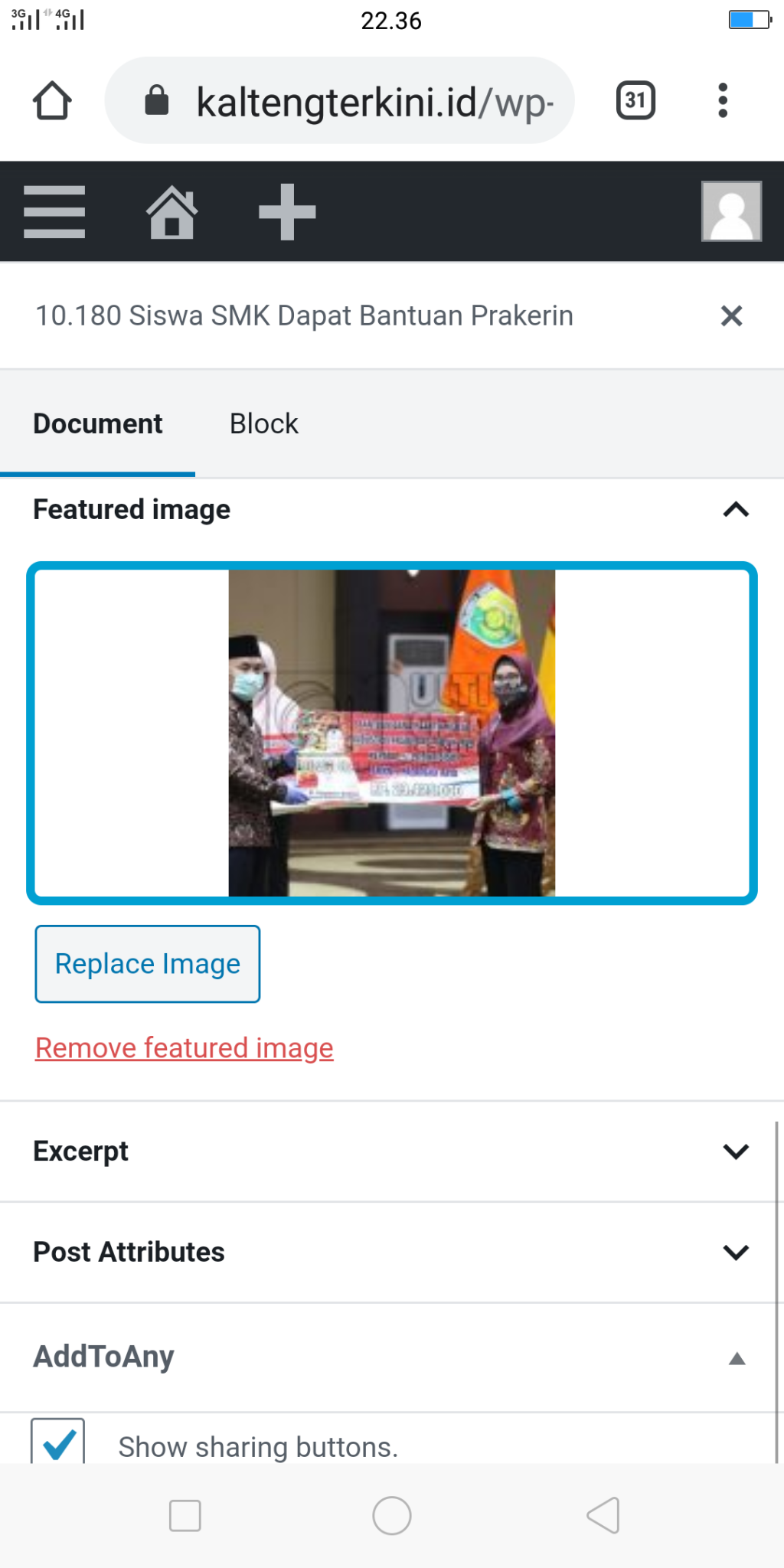Tap the featured image thumbnail preview
This screenshot has width=784, height=1568.
coord(392,733)
